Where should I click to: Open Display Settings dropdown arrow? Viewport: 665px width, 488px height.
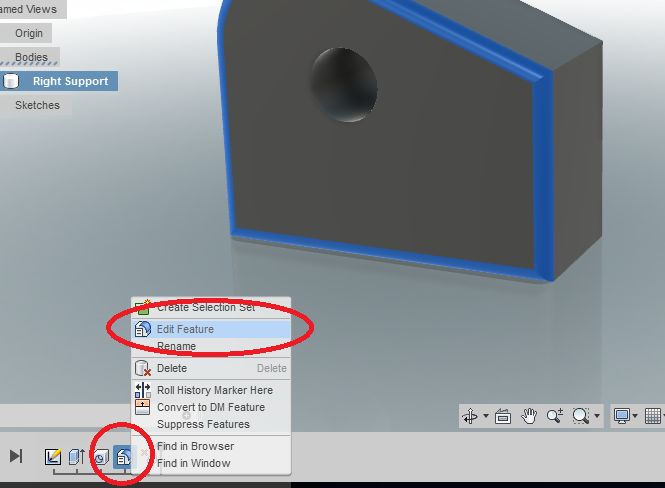635,415
